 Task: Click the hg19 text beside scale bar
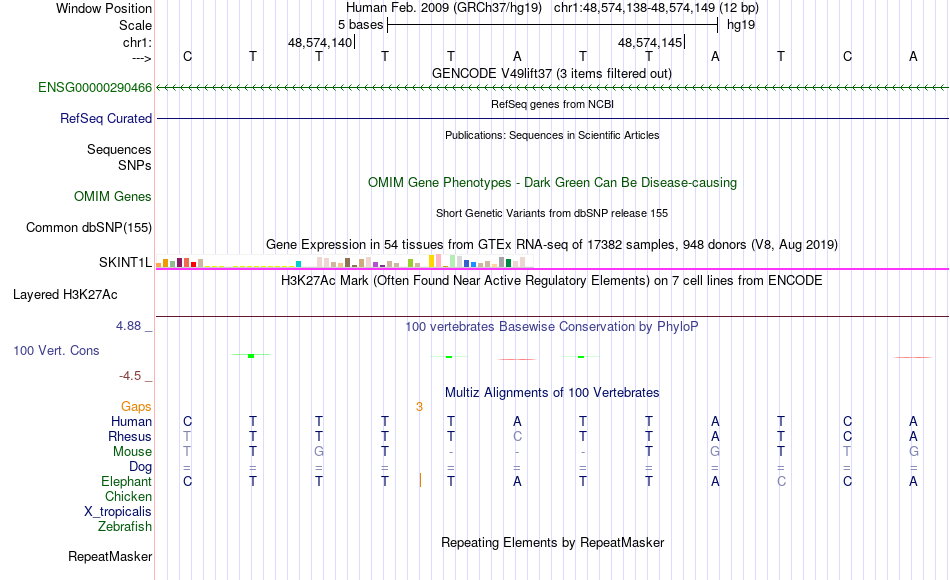point(740,25)
